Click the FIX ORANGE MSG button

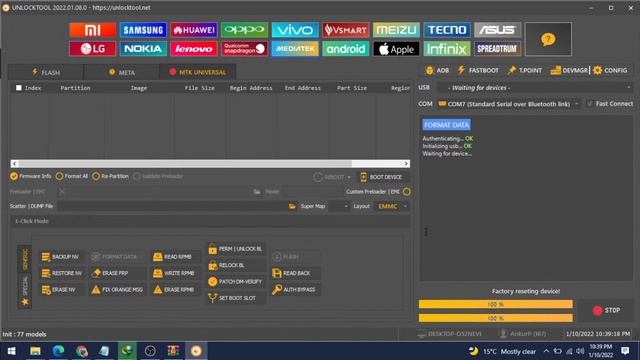click(117, 289)
